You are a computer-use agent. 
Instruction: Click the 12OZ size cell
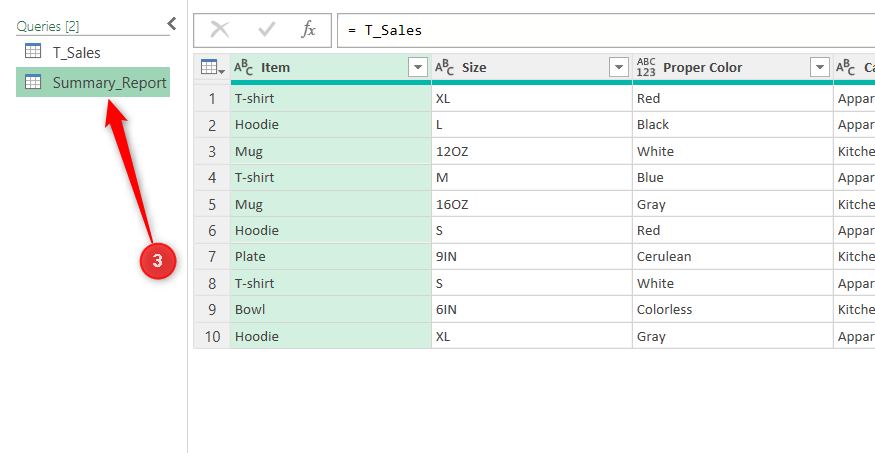coord(532,151)
